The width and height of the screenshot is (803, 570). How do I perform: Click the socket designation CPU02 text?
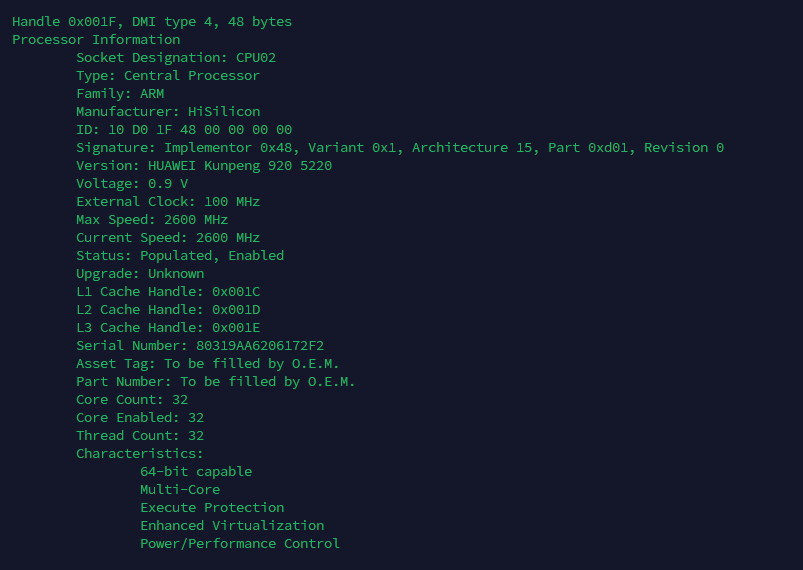[x=256, y=57]
